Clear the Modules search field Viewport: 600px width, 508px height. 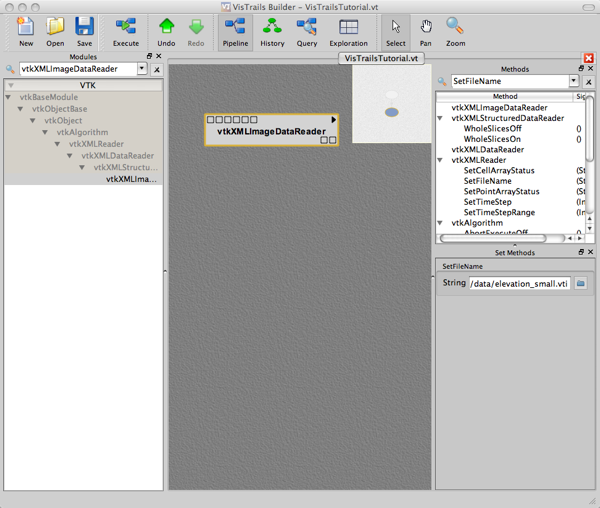click(x=157, y=70)
